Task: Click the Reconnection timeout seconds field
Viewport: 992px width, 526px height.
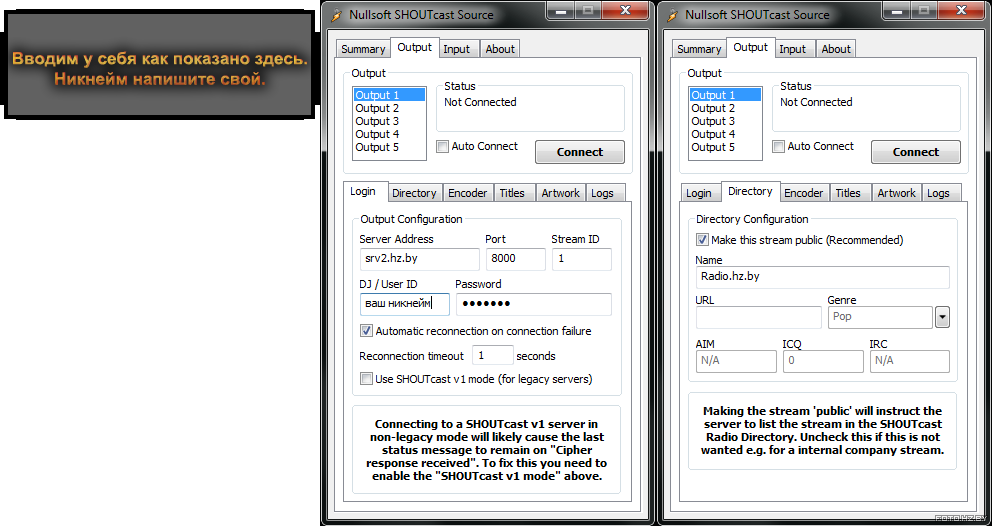Action: [493, 355]
